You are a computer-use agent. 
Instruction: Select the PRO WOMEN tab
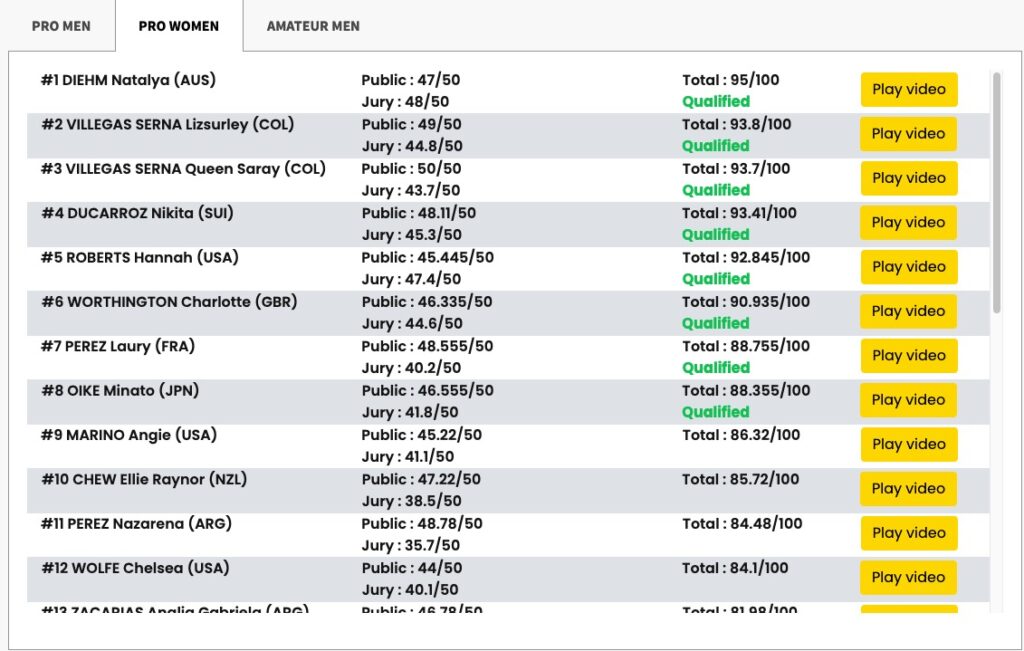click(x=179, y=26)
